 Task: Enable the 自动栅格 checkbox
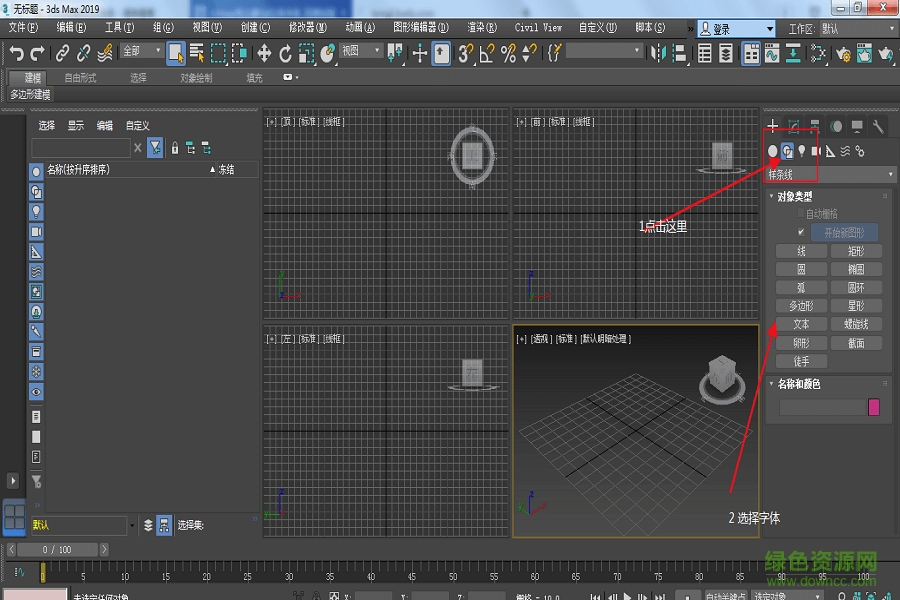click(800, 214)
